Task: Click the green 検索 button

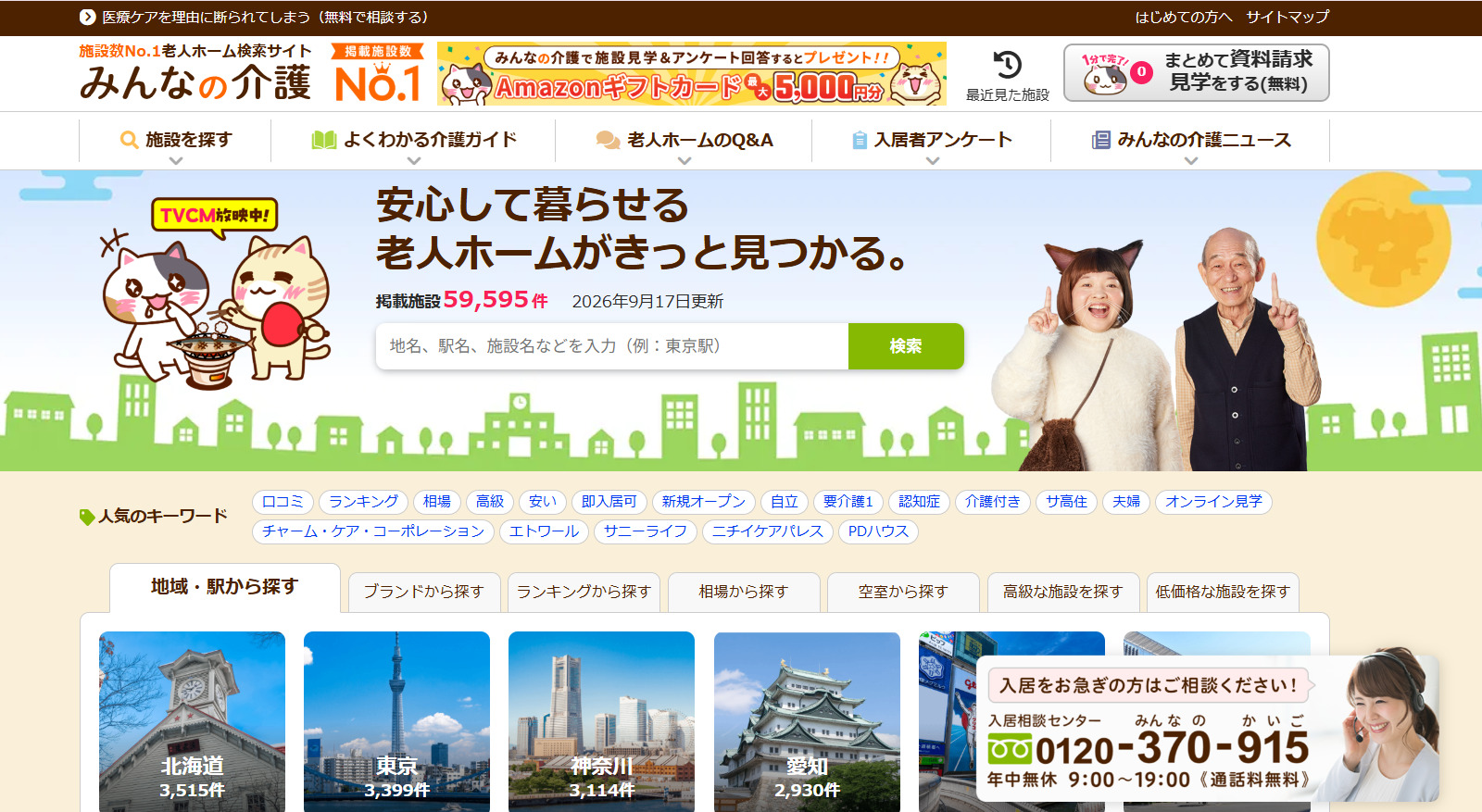Action: click(906, 346)
